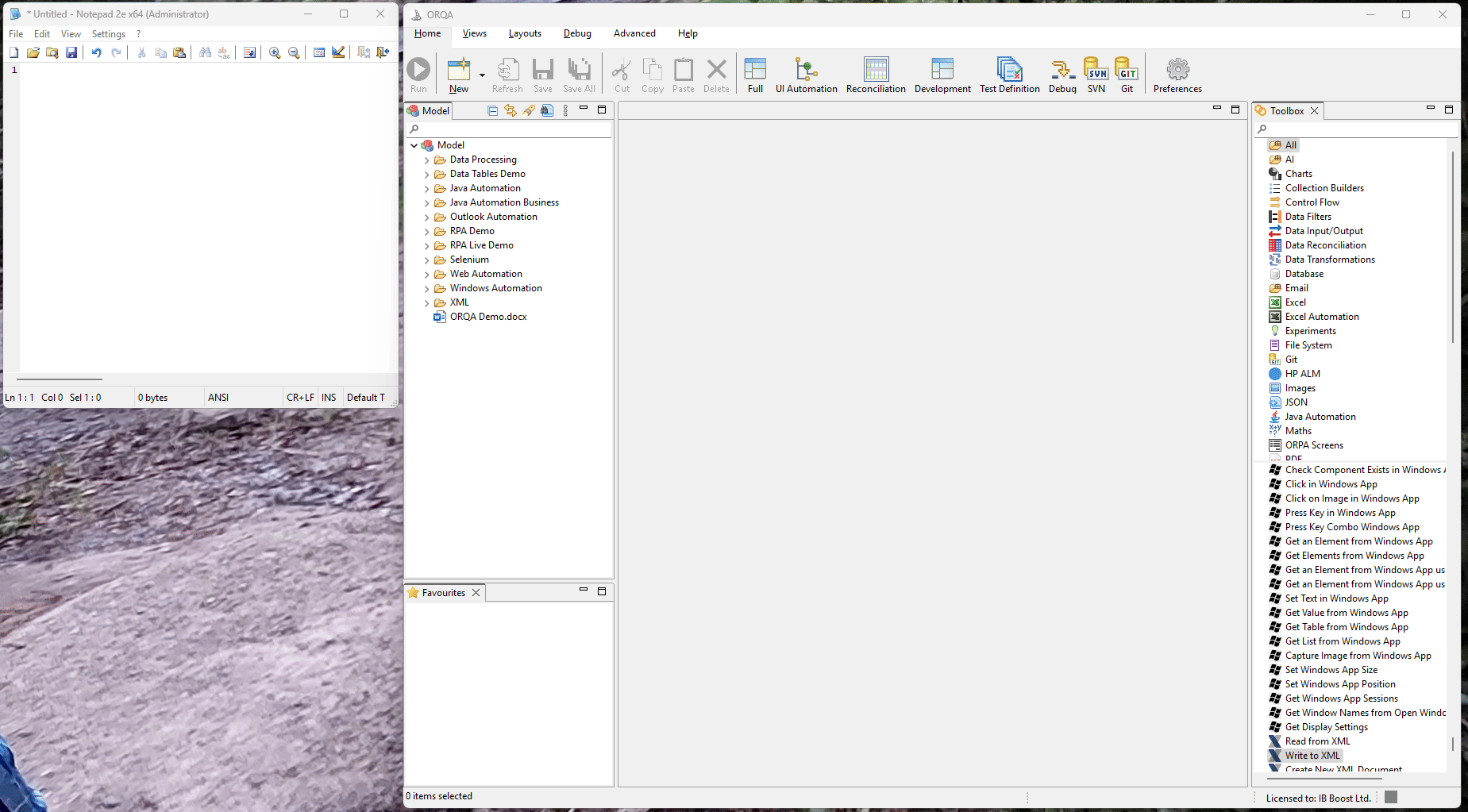Collapse the root Model tree node
The width and height of the screenshot is (1468, 812).
(x=414, y=145)
